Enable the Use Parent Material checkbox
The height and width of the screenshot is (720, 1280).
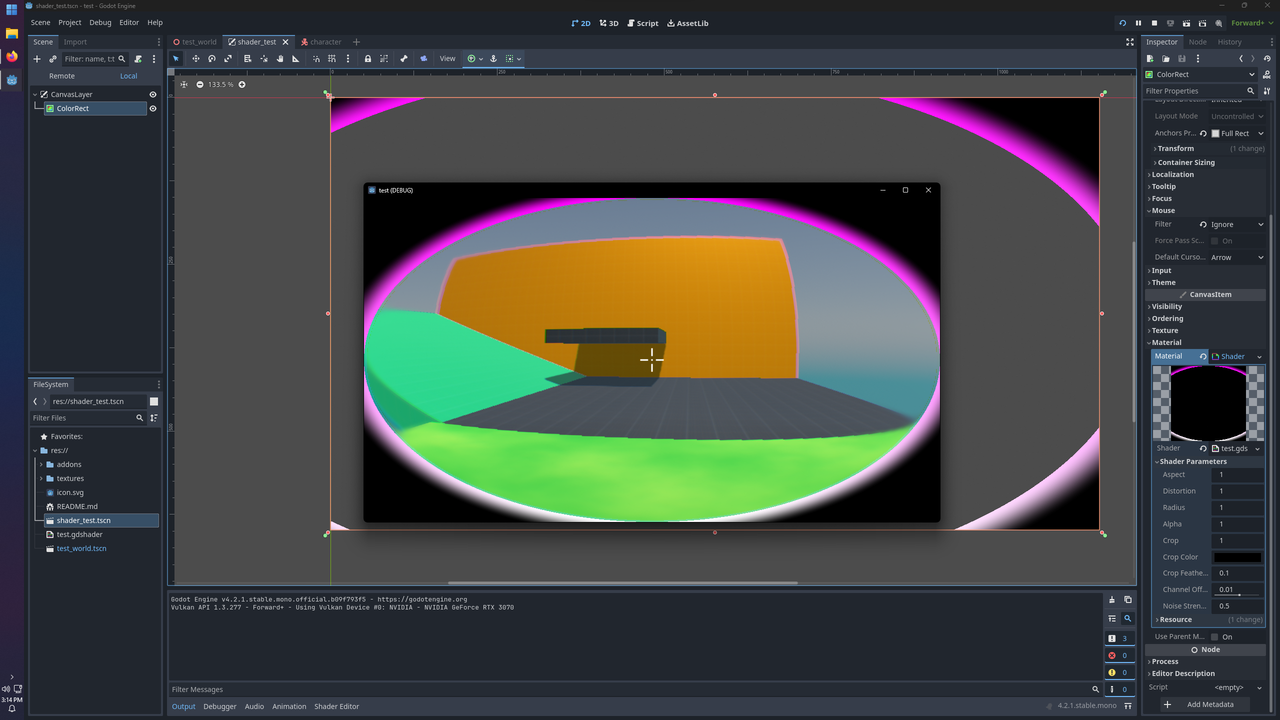pos(1215,637)
